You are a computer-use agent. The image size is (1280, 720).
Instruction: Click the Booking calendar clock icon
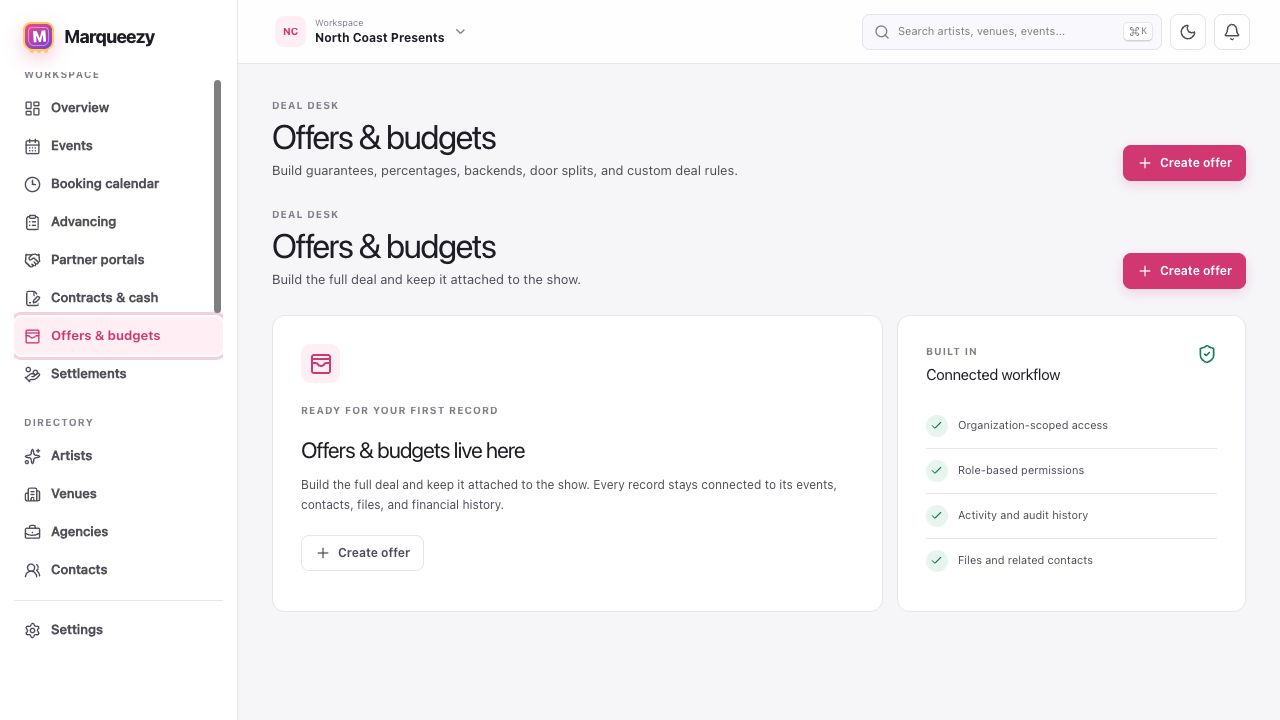point(32,184)
